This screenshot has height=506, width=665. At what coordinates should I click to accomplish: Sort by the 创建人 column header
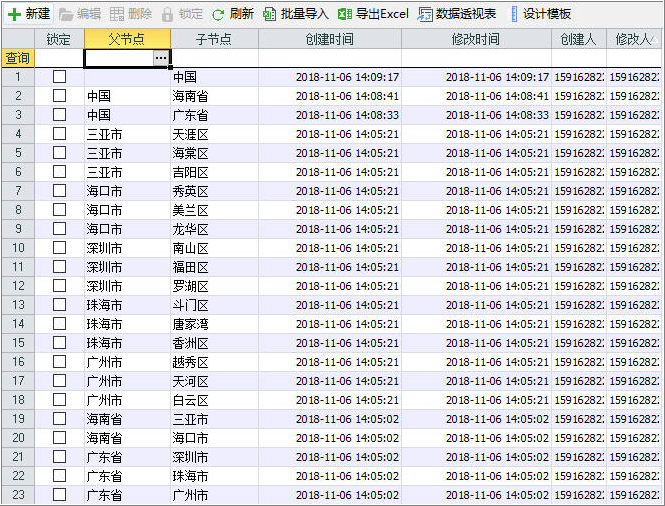pyautogui.click(x=578, y=39)
